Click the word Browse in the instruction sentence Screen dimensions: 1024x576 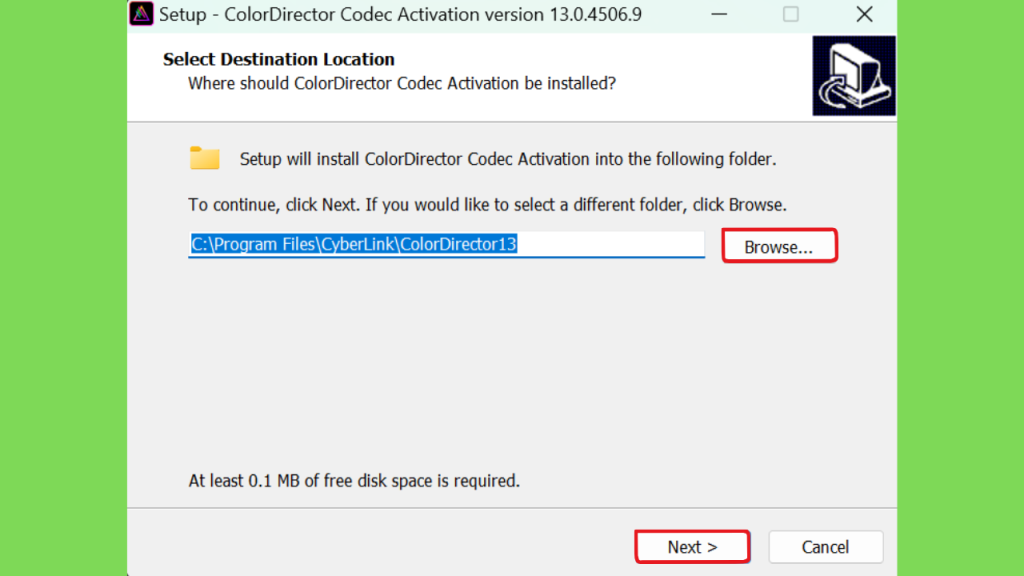pos(756,205)
